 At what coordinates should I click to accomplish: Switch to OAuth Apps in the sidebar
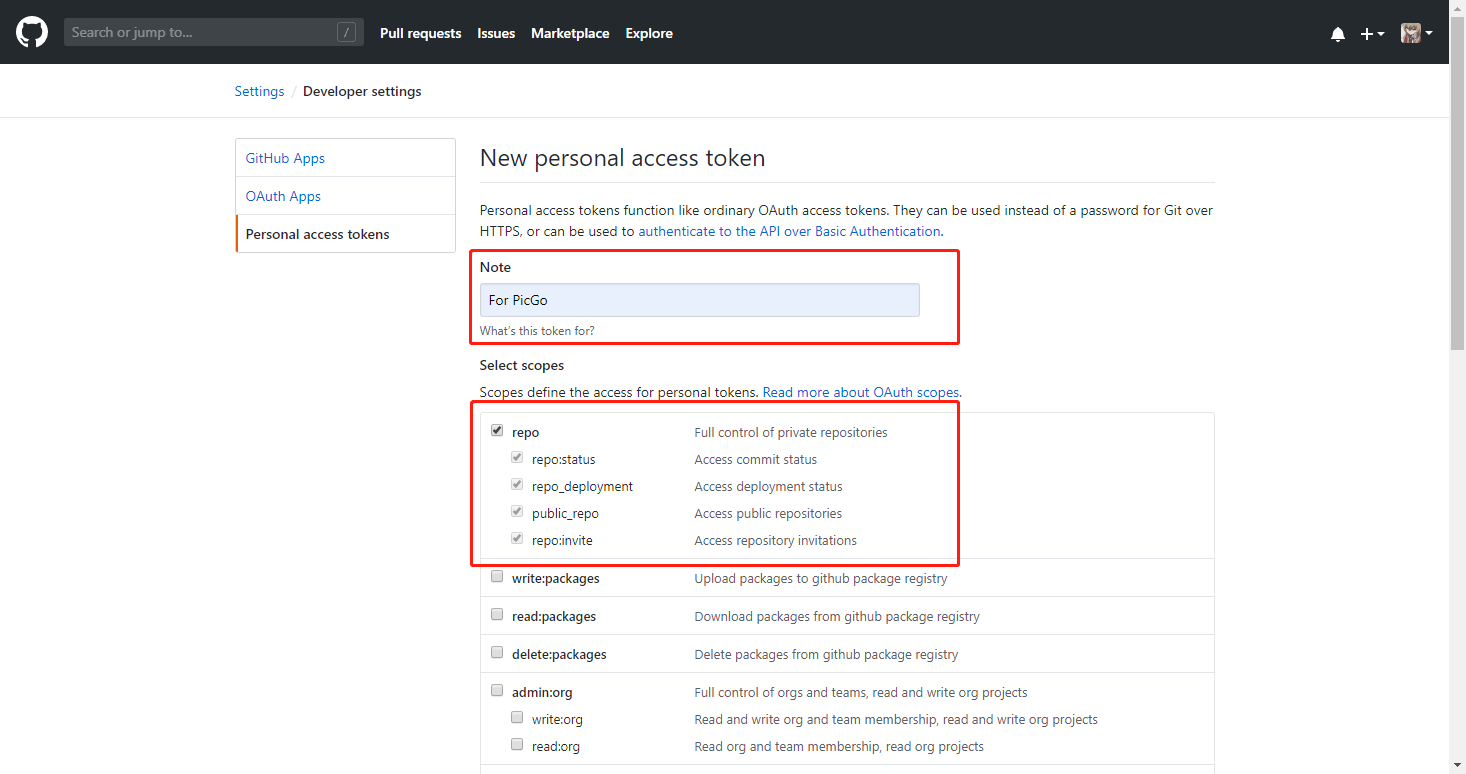(346, 196)
